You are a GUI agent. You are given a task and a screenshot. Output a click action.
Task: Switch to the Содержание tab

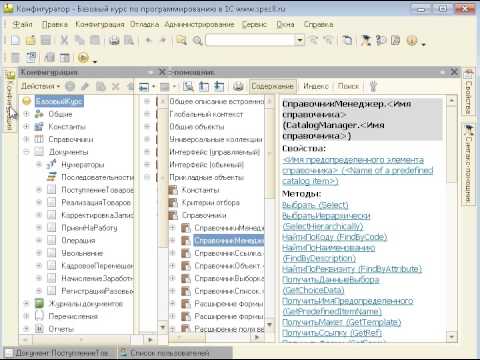click(273, 86)
